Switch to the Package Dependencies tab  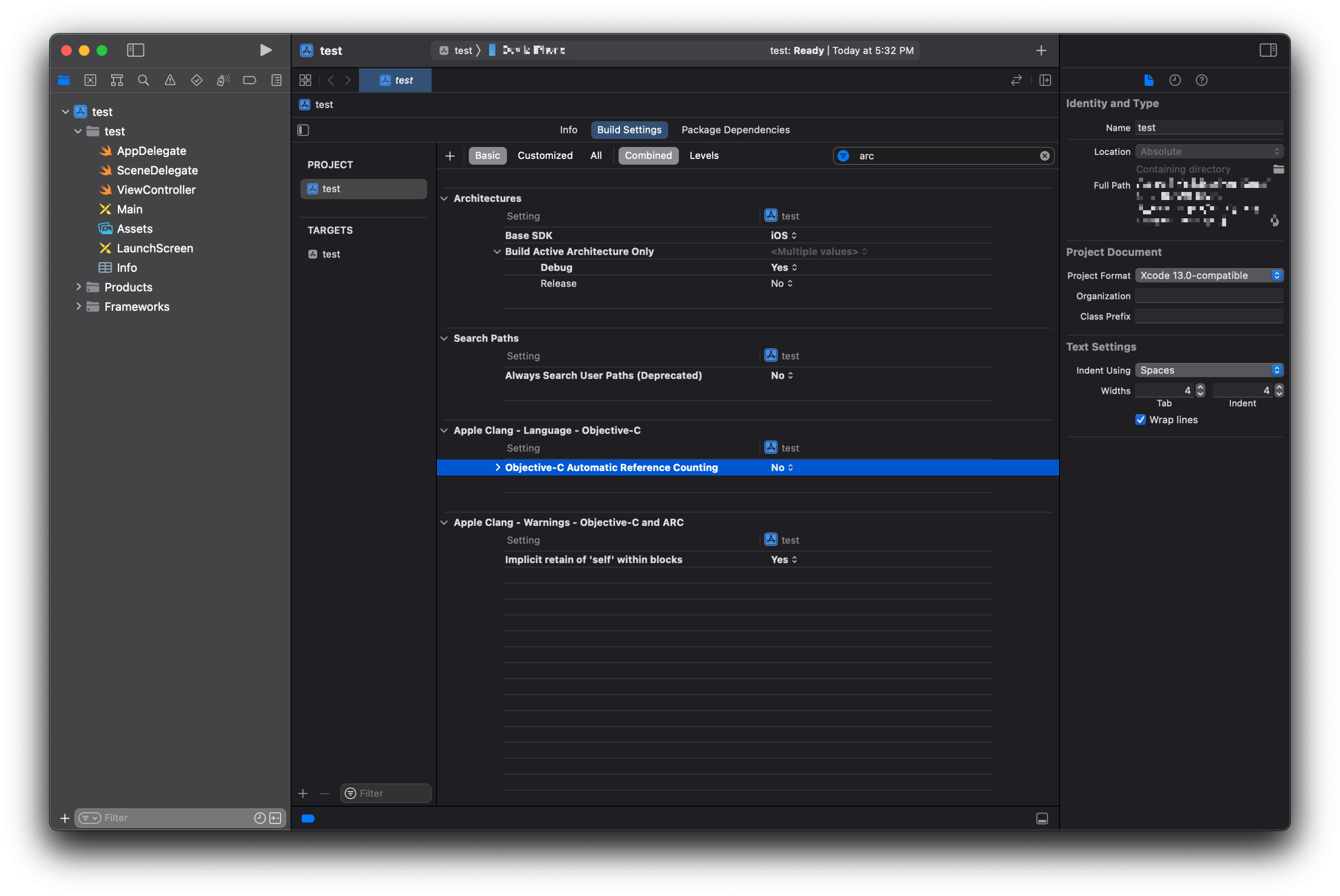(735, 130)
